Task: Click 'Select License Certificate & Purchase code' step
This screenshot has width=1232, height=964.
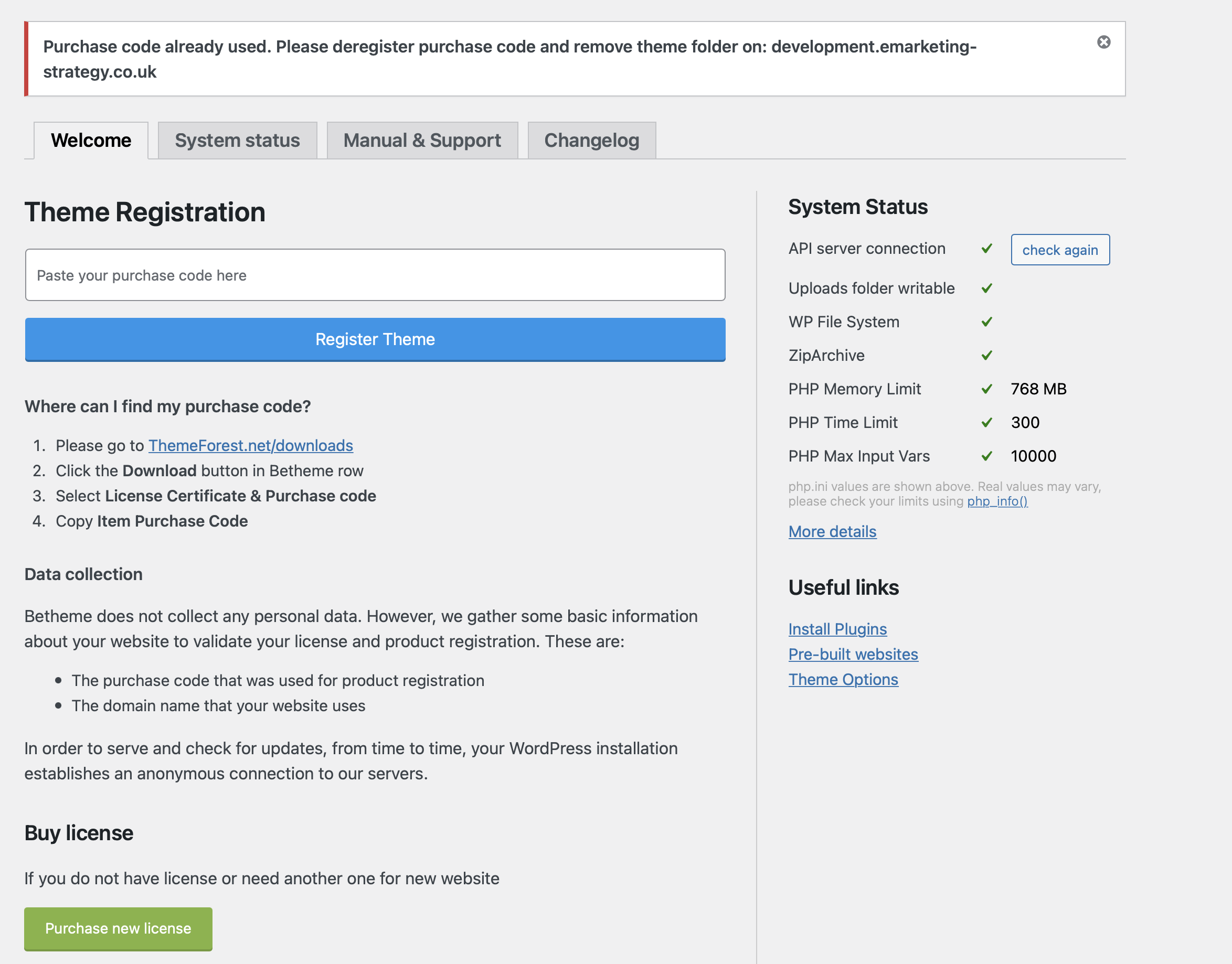Action: 216,496
